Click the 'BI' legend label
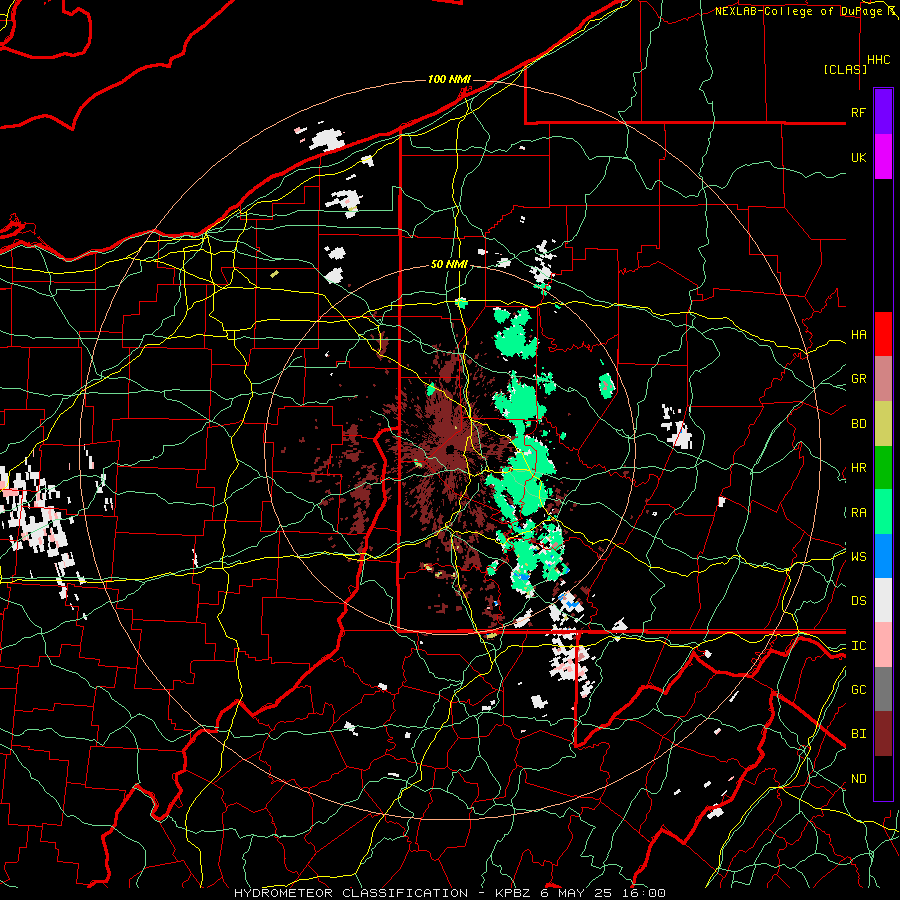The height and width of the screenshot is (900, 900). point(858,734)
